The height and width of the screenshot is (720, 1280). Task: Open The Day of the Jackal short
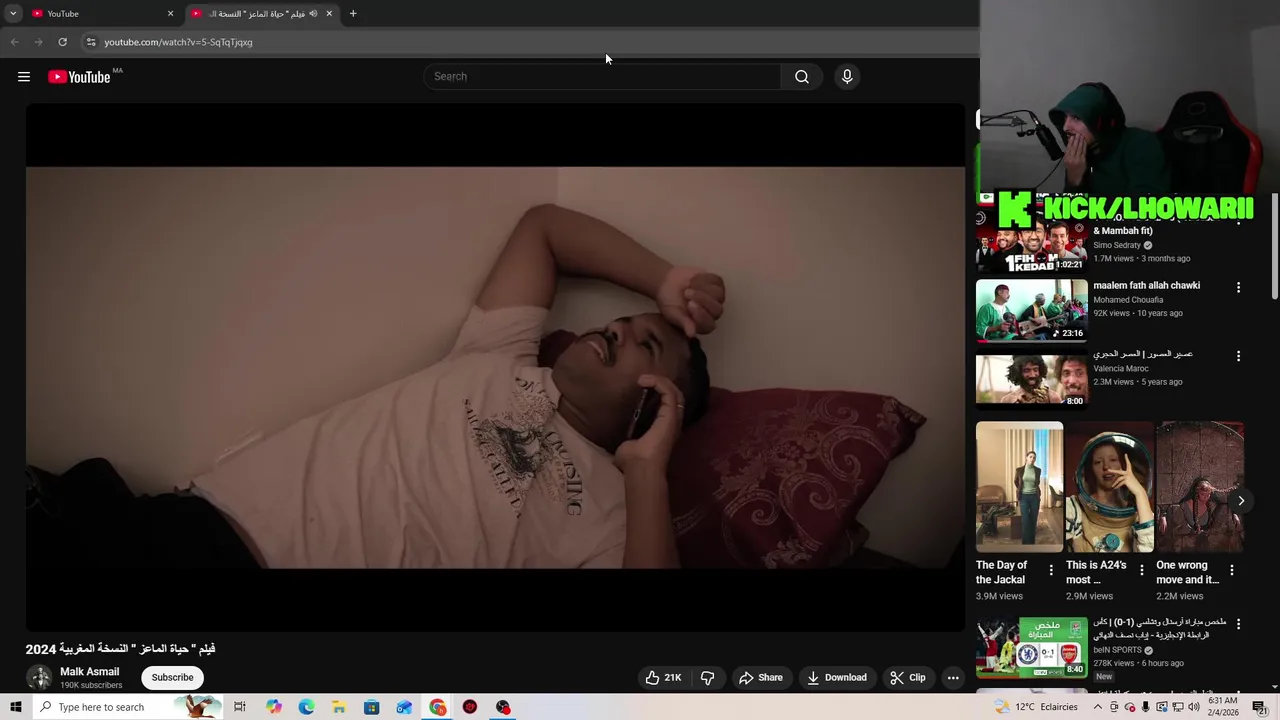click(x=1019, y=487)
